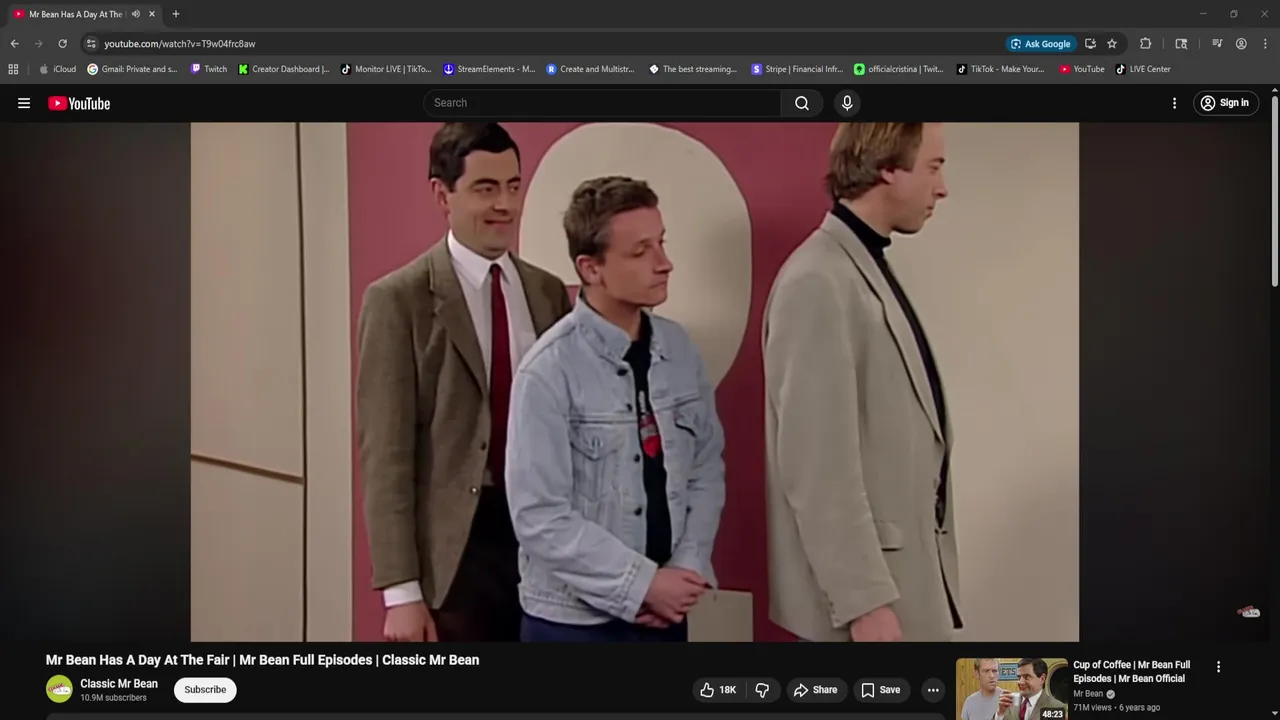The image size is (1280, 720).
Task: Open the Creator Dashboard bookmark
Action: pyautogui.click(x=284, y=69)
